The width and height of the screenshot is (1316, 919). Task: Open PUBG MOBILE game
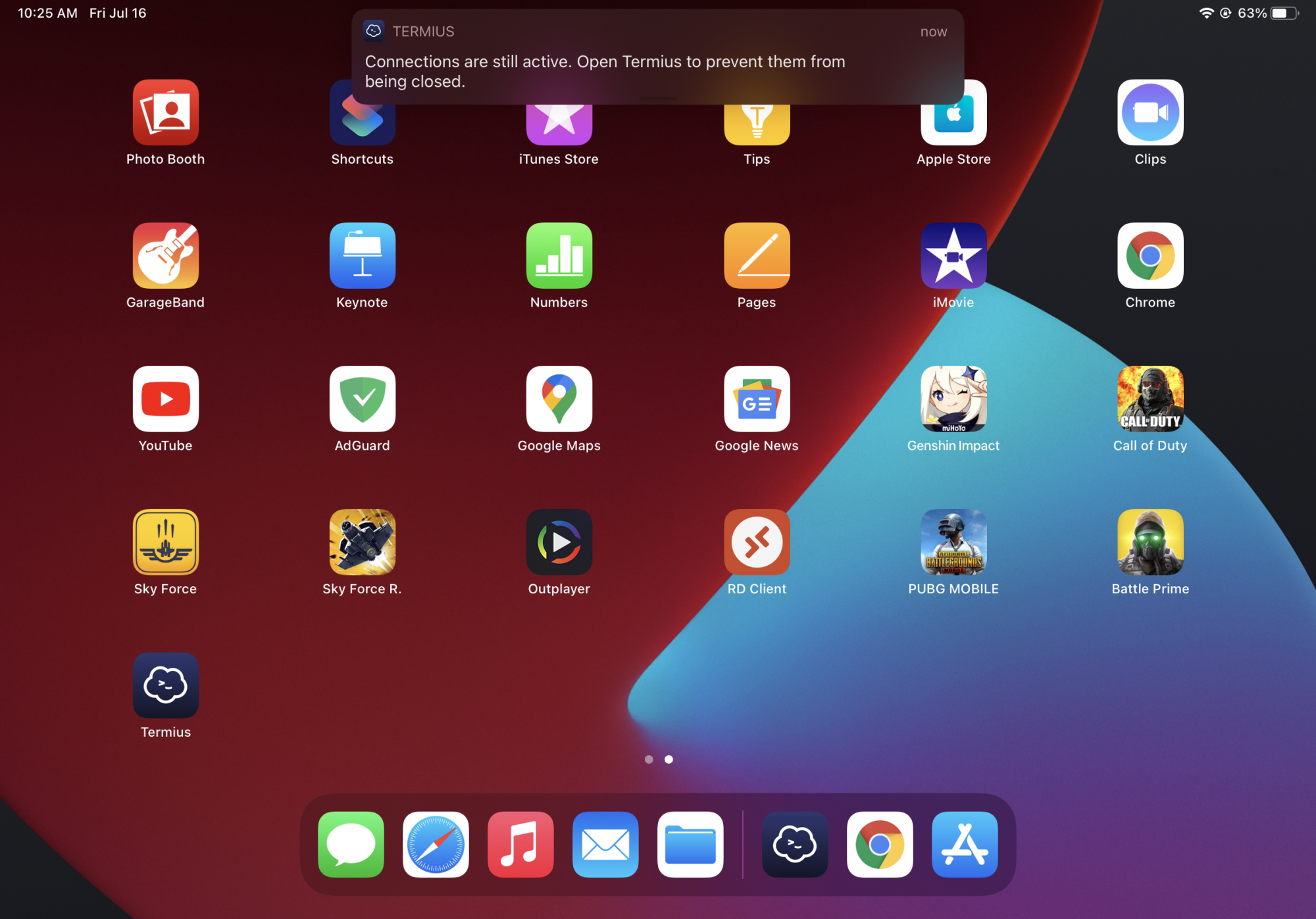[953, 542]
